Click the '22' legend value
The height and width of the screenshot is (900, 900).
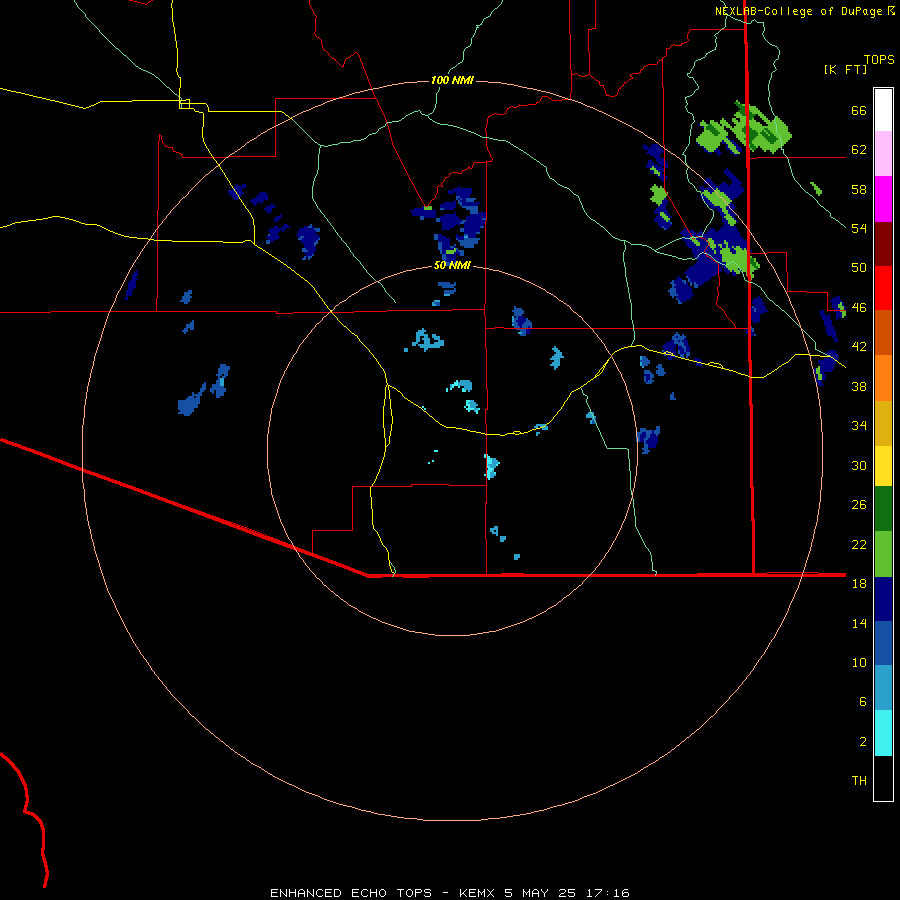pyautogui.click(x=859, y=544)
